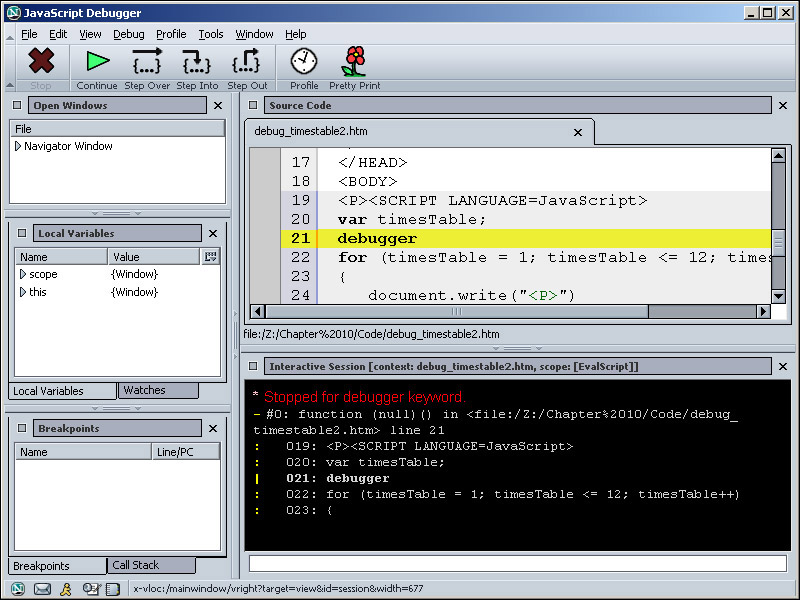
Task: Close the debug_timestable2.htm source tab
Action: pos(577,132)
